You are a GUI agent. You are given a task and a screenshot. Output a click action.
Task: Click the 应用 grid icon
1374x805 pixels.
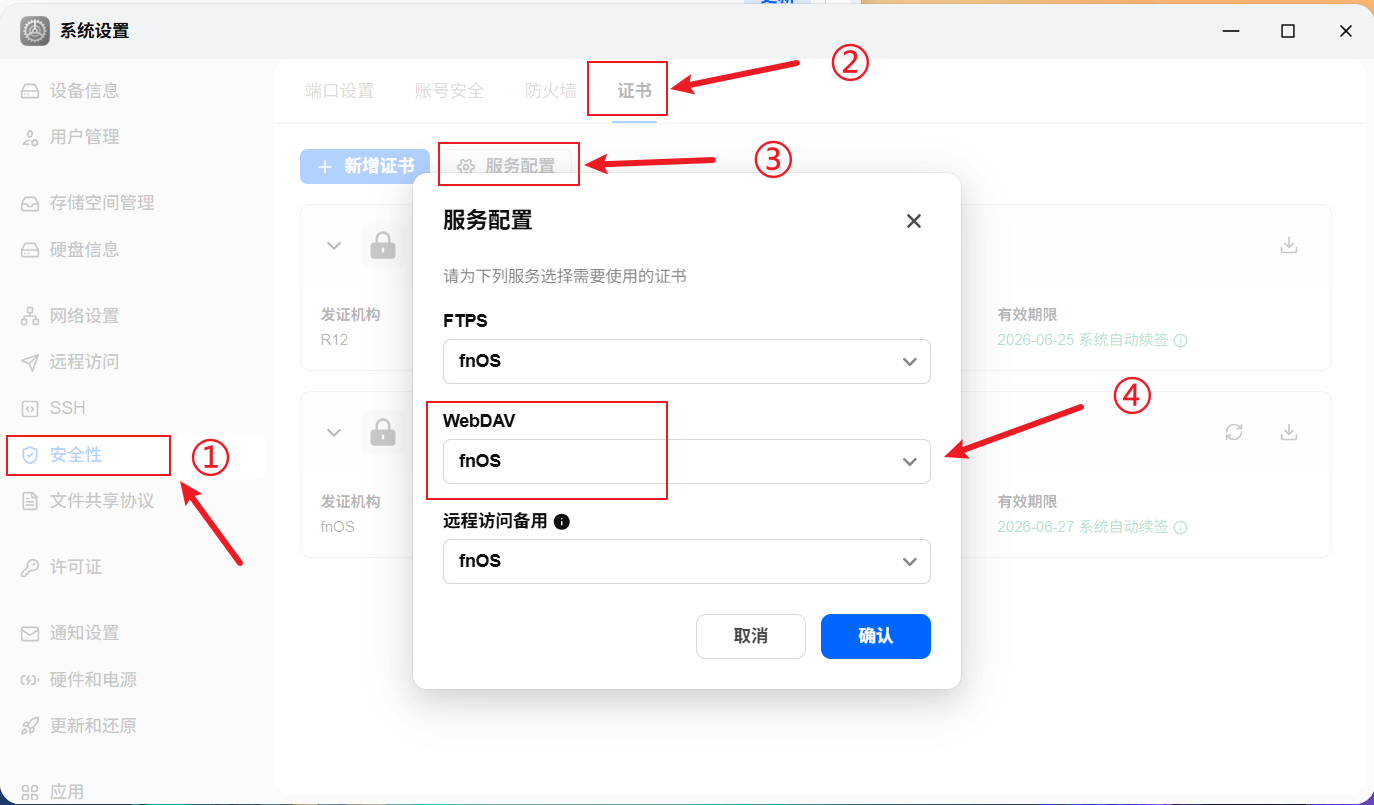30,792
